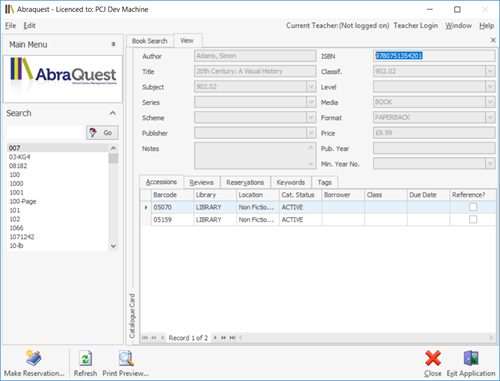Open the Min. Year No. dropdown

490,163
